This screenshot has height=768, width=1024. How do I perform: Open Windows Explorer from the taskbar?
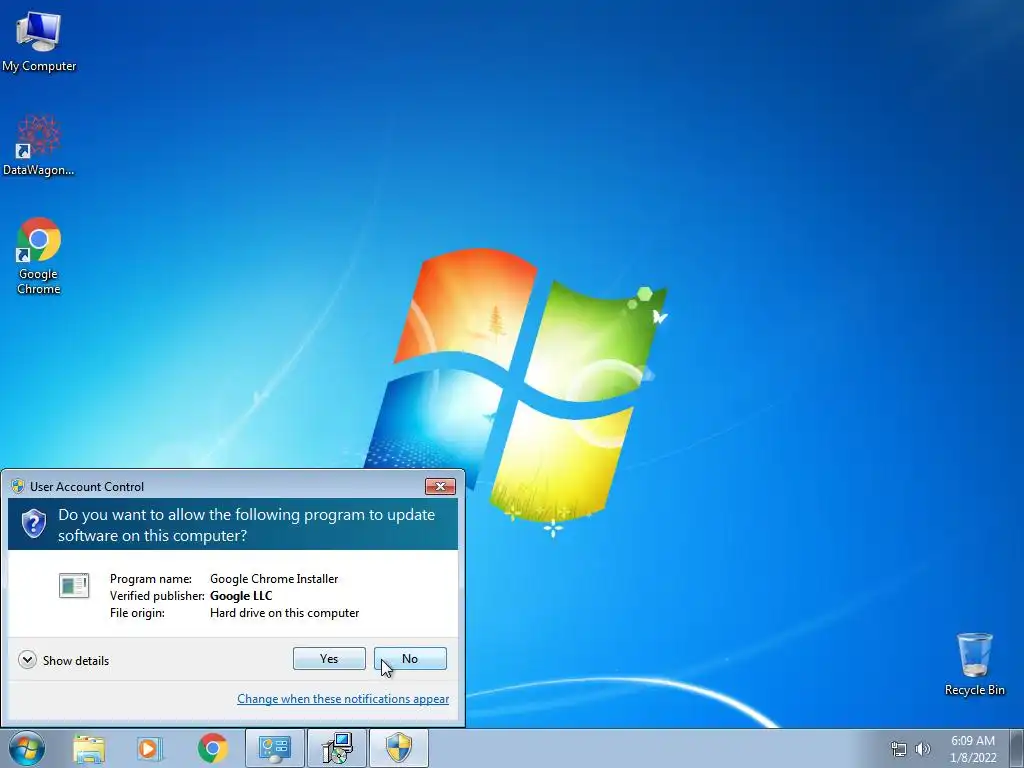point(89,749)
